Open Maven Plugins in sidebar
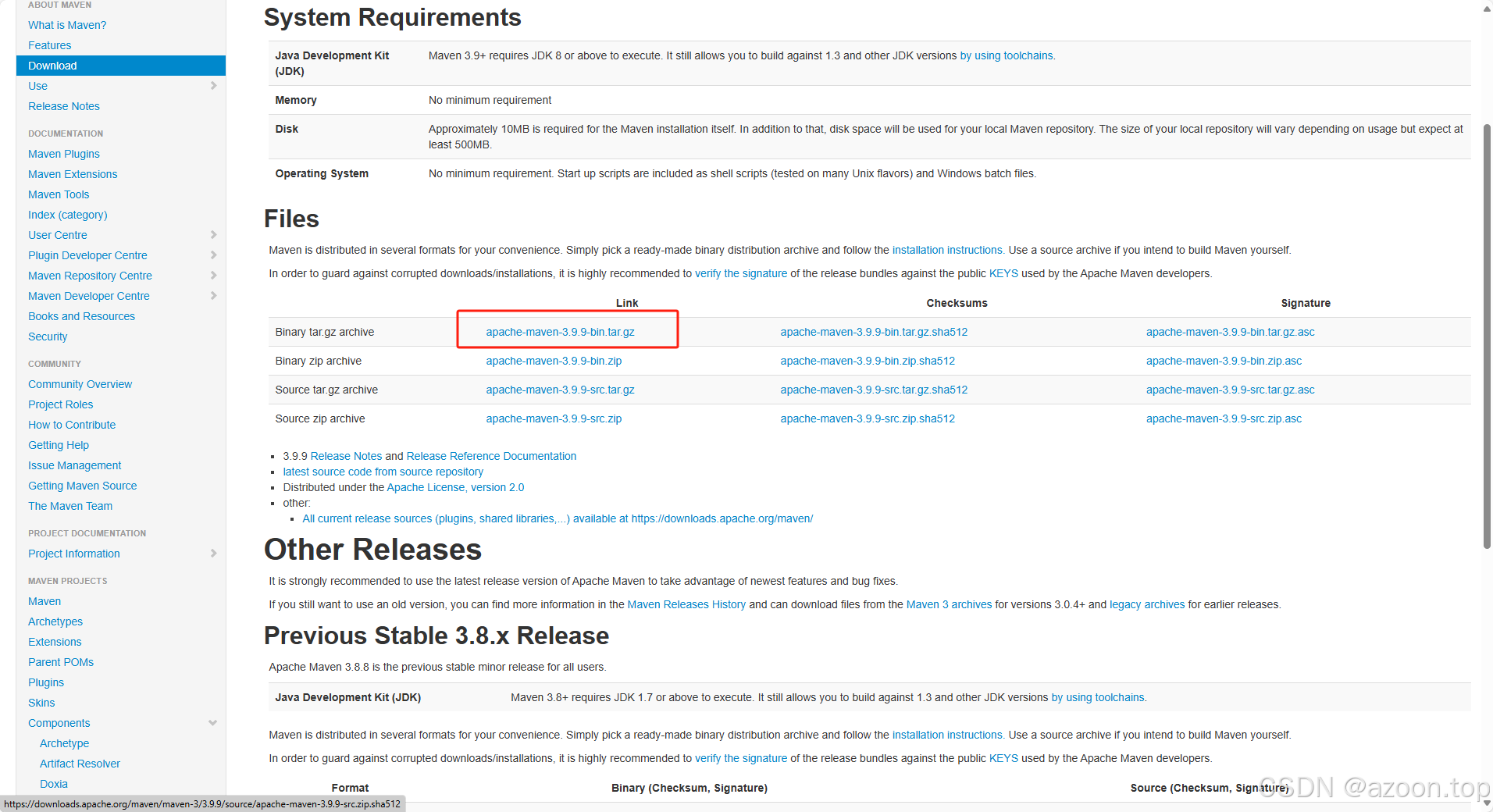Screen dimensions: 1493x812 [x=64, y=154]
